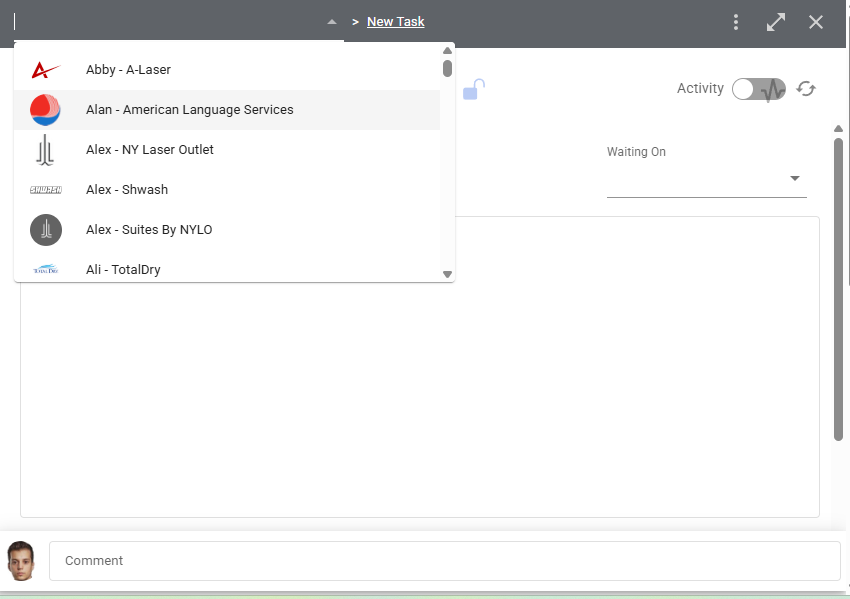Type in the Comment field
This screenshot has width=850, height=599.
444,561
